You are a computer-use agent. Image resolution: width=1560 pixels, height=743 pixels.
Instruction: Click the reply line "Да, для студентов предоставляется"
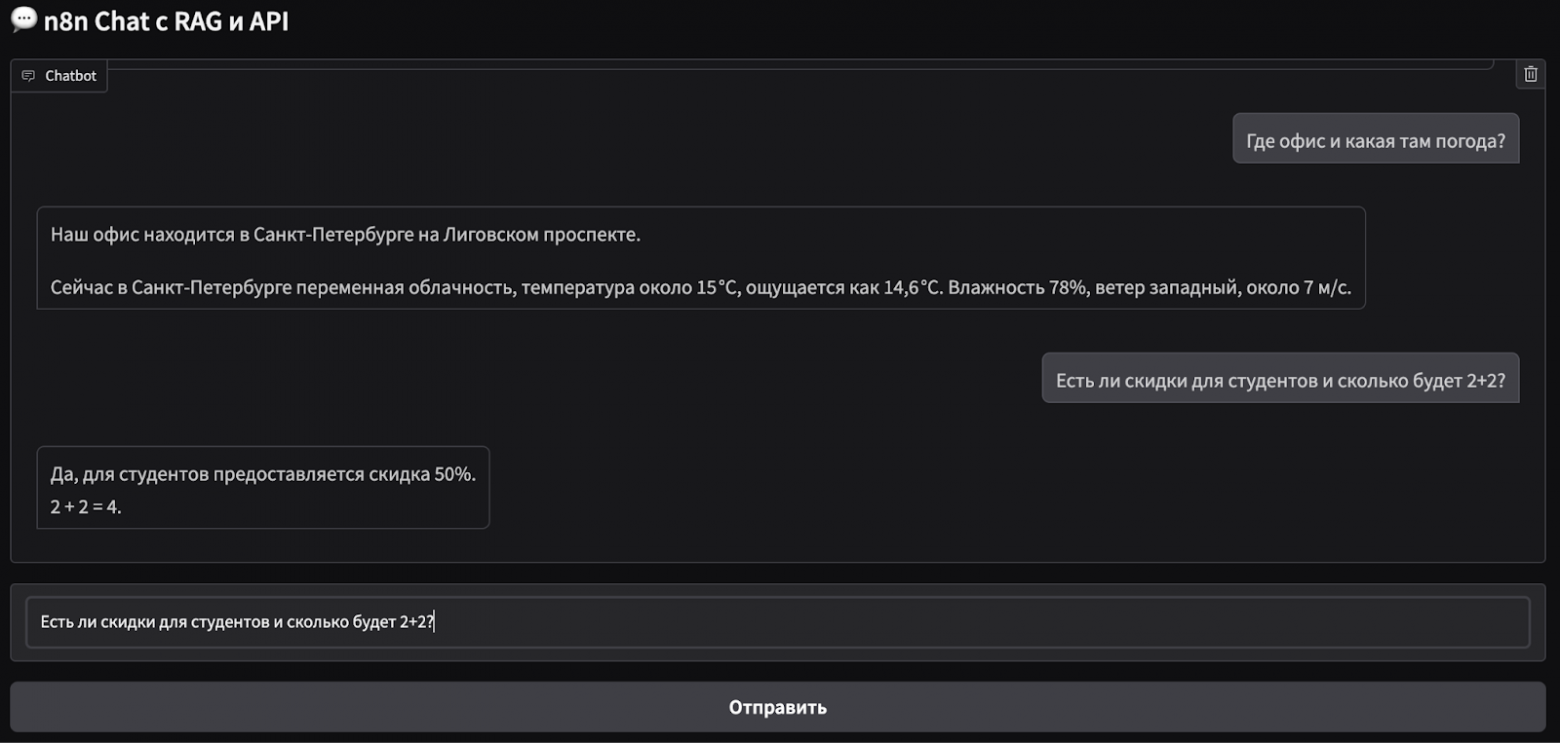pyautogui.click(x=263, y=474)
